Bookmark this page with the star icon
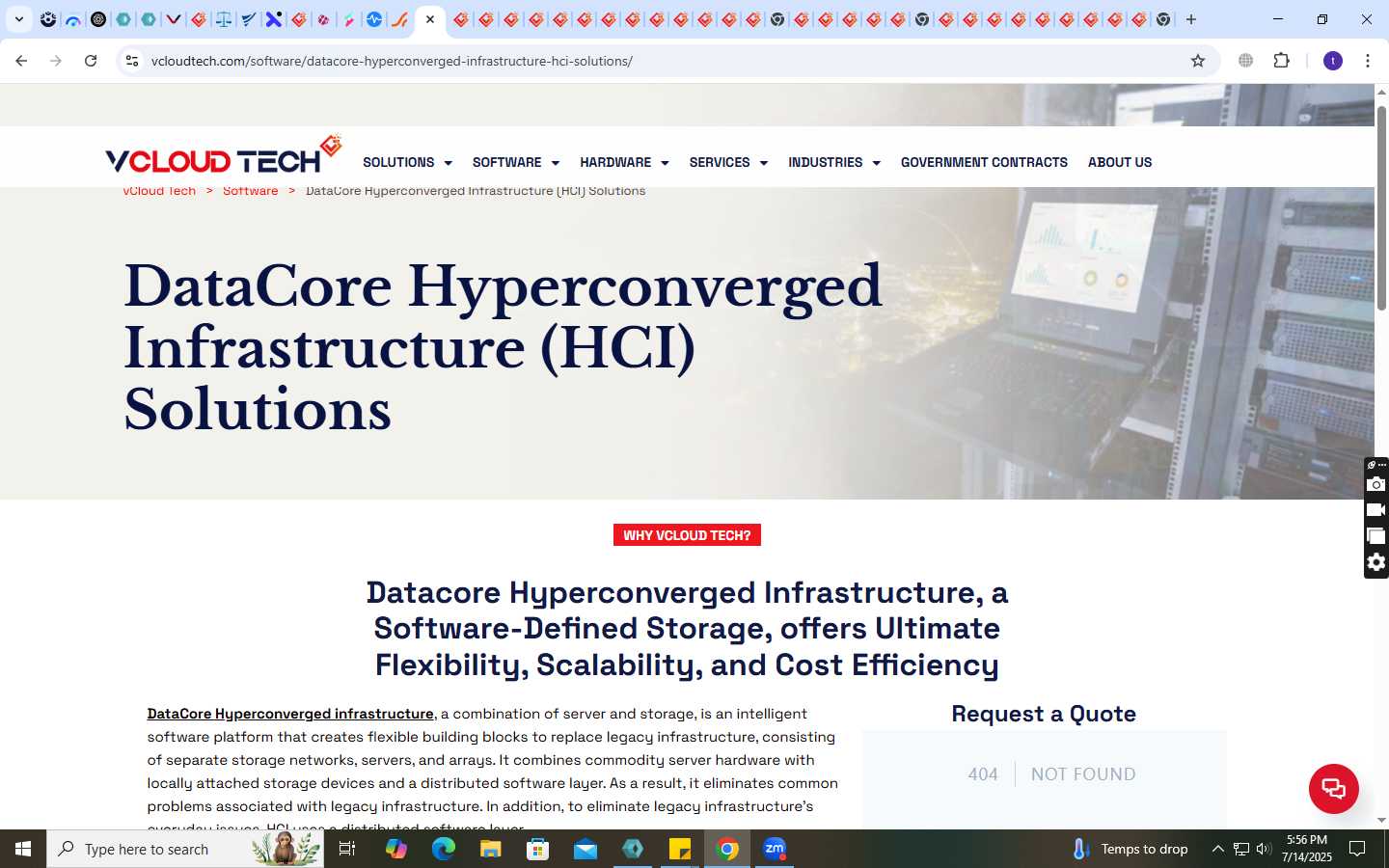Image resolution: width=1389 pixels, height=868 pixels. point(1198,61)
